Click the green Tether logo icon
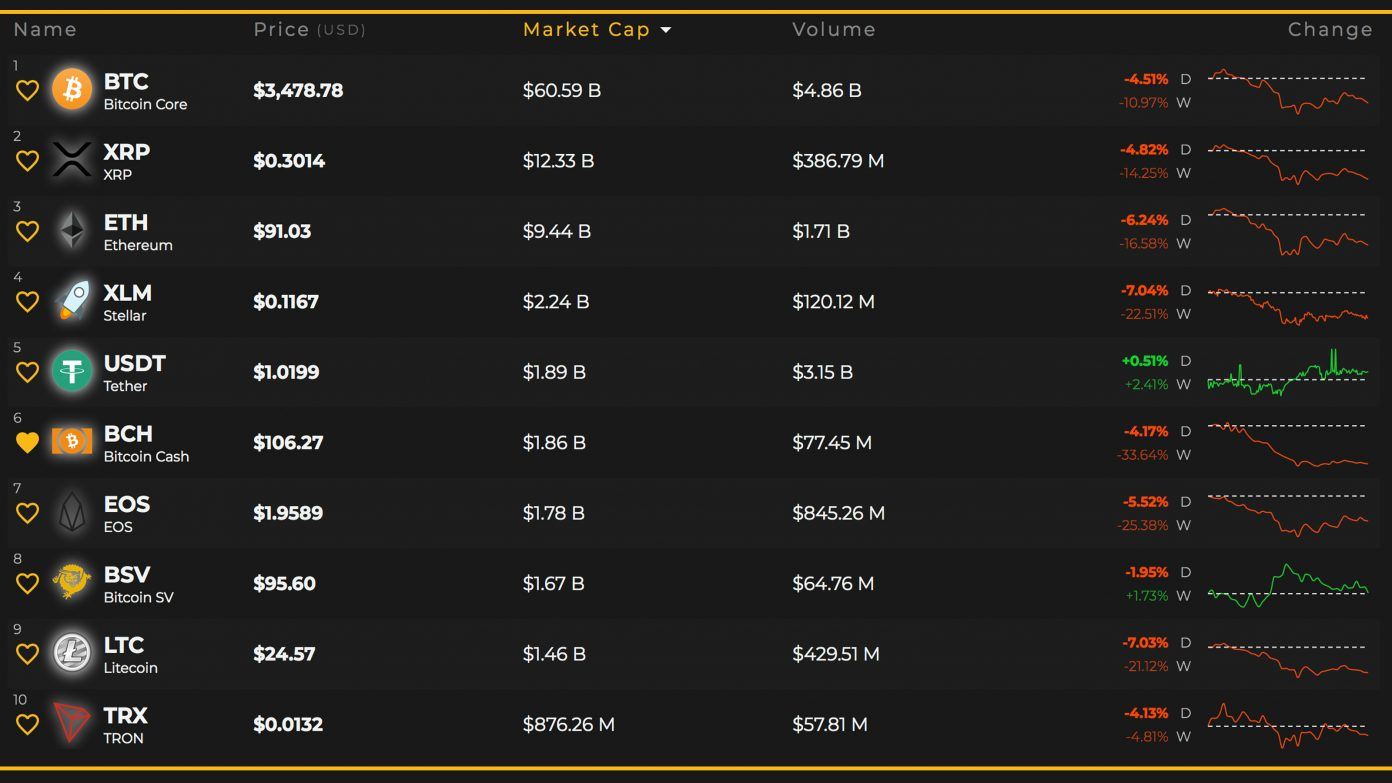 [x=72, y=372]
